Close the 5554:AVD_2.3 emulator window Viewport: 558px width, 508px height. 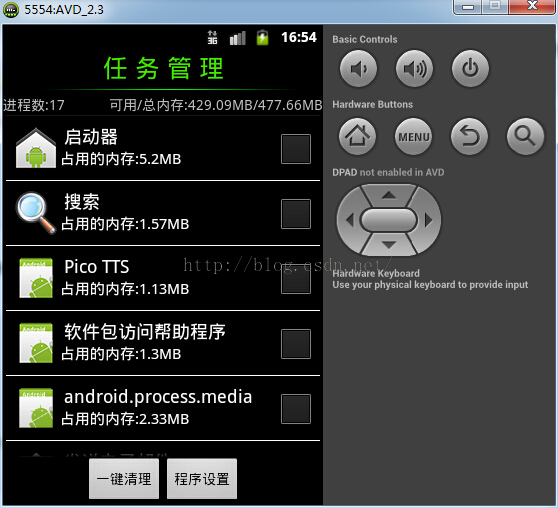532,6
